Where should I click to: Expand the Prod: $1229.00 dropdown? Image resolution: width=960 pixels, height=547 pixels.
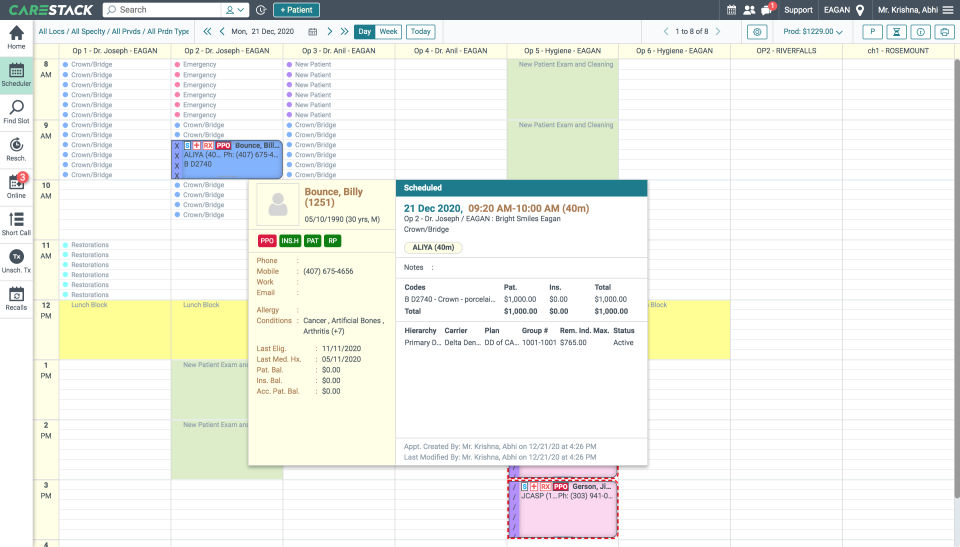[x=812, y=32]
